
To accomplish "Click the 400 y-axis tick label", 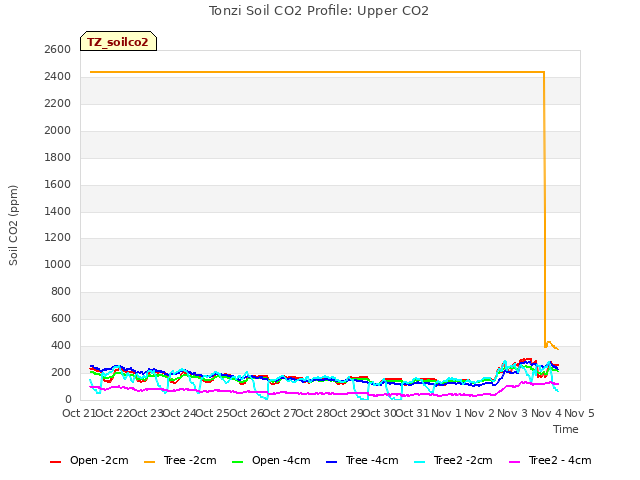I will (61, 345).
